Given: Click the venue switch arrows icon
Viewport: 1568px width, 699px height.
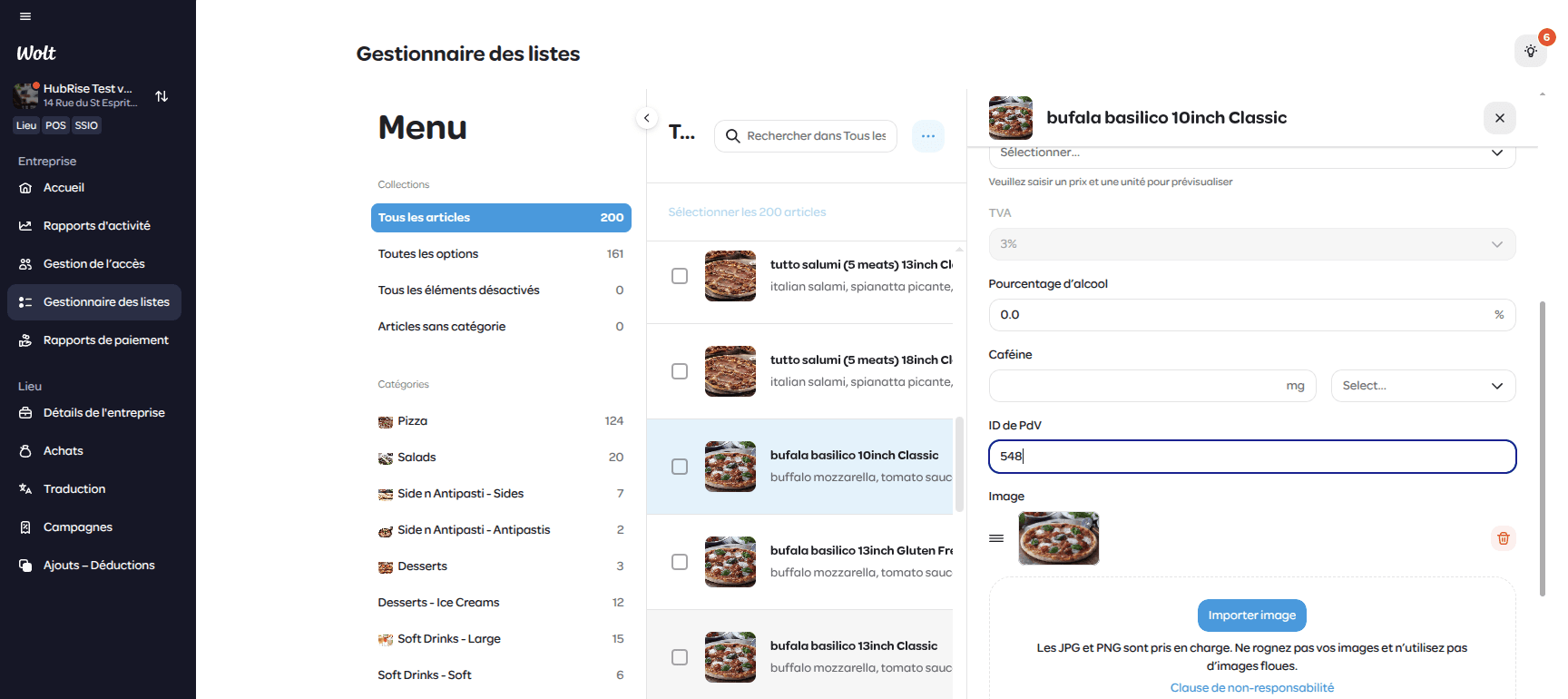Looking at the screenshot, I should click(x=162, y=96).
